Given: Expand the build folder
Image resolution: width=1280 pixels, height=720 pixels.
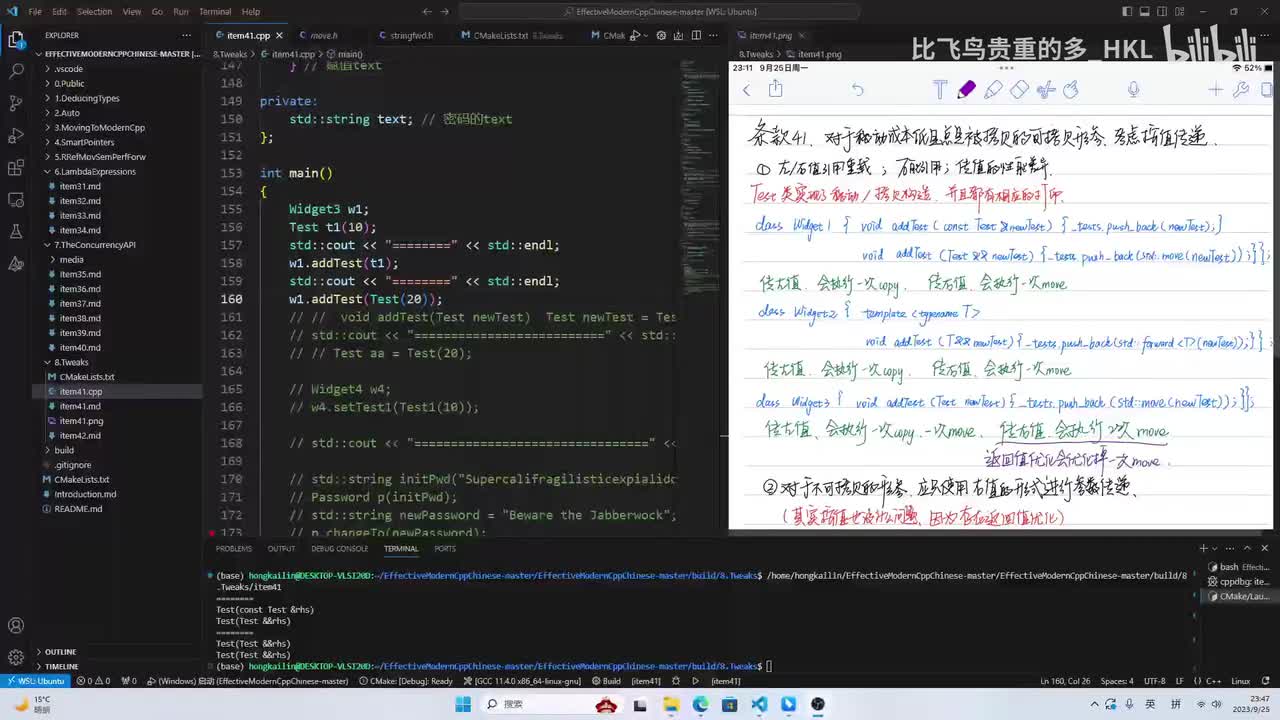Looking at the screenshot, I should coord(64,450).
